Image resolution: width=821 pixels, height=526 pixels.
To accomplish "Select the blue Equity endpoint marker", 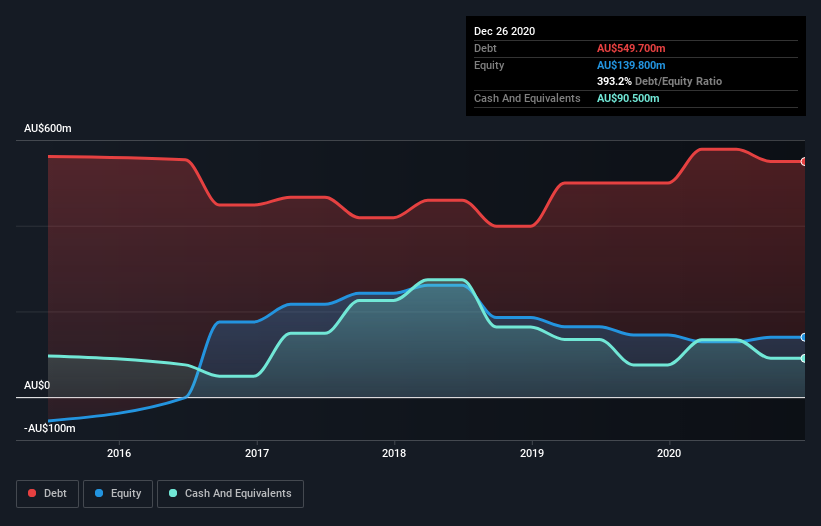I will click(803, 338).
